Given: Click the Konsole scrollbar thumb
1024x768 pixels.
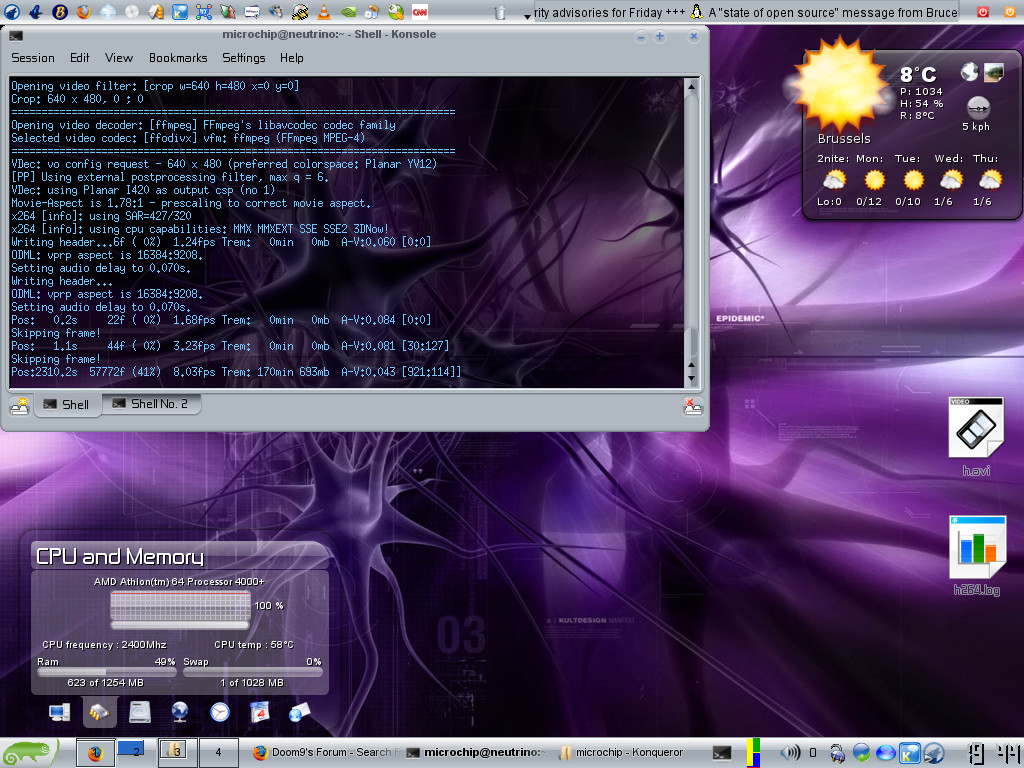Looking at the screenshot, I should pyautogui.click(x=691, y=340).
